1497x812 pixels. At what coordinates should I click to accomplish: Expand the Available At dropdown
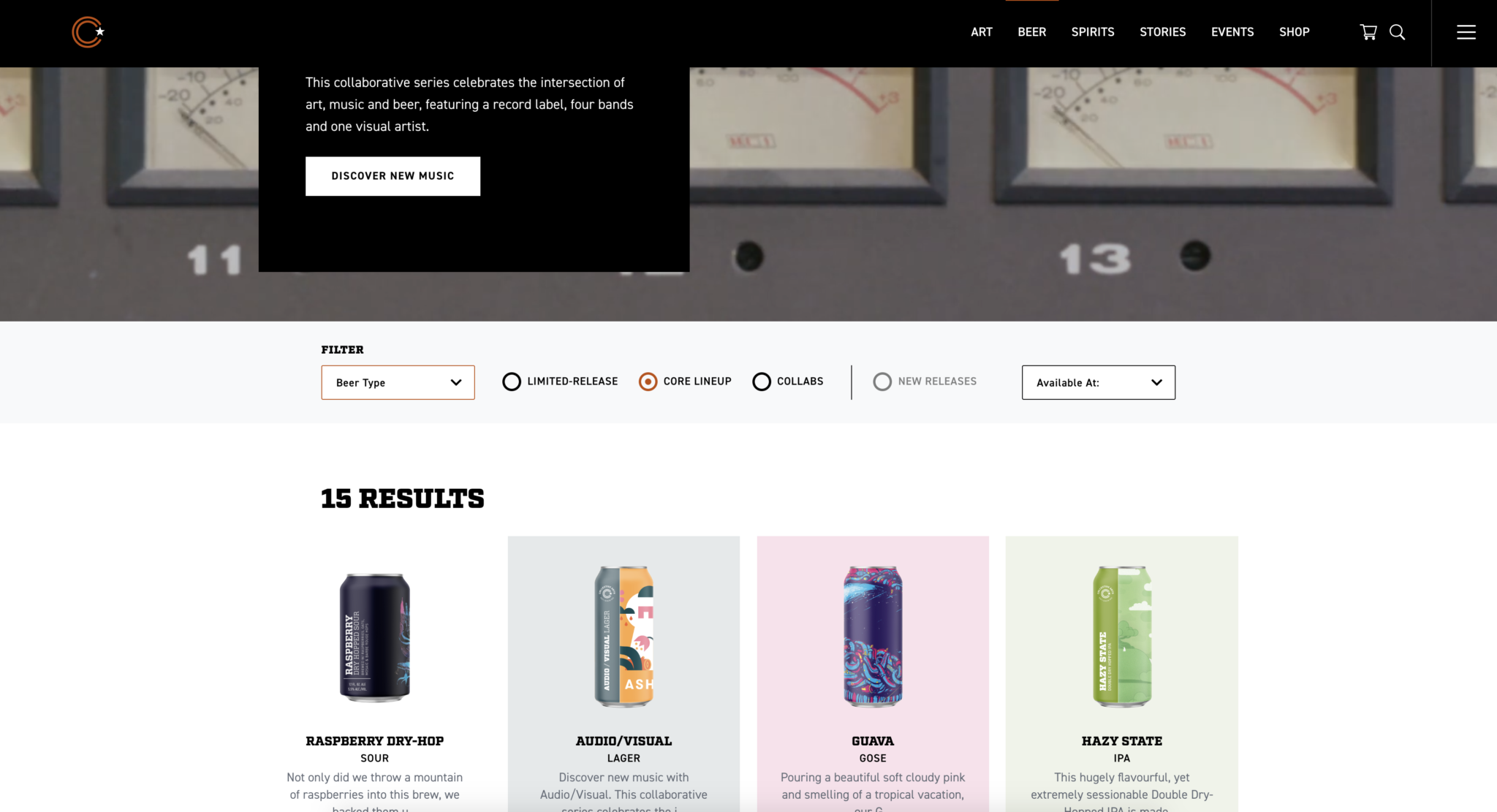tap(1099, 382)
